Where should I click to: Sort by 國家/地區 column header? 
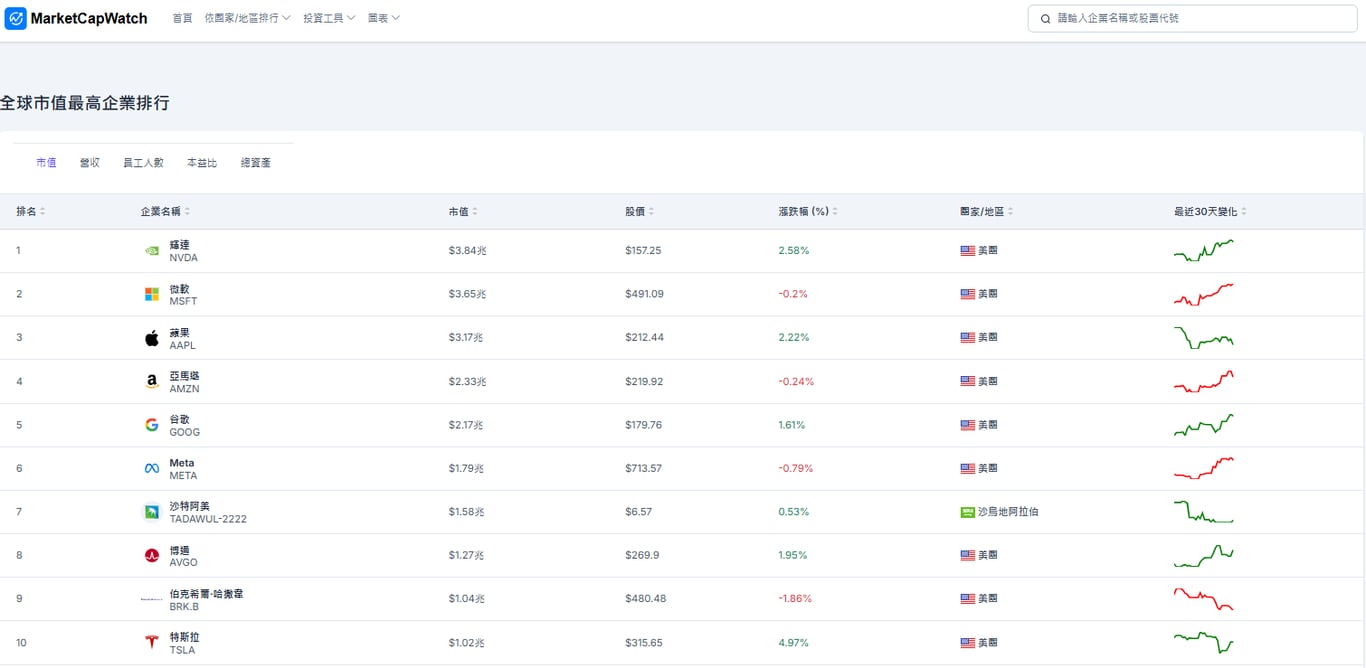(x=986, y=212)
